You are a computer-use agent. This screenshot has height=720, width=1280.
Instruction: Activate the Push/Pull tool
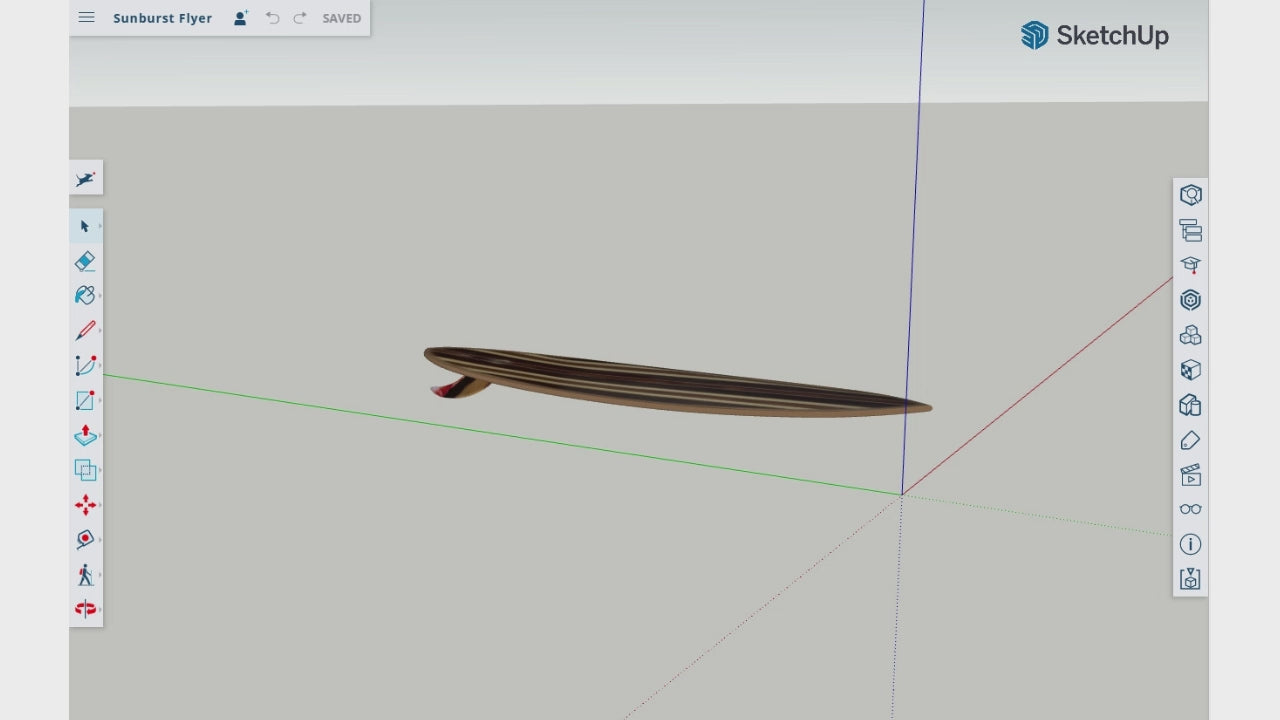click(x=85, y=435)
